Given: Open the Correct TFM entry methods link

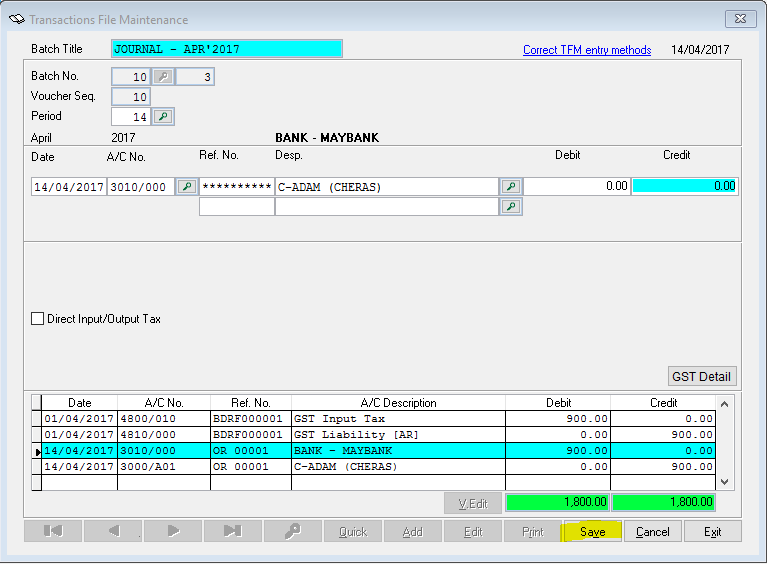Looking at the screenshot, I should tap(587, 50).
